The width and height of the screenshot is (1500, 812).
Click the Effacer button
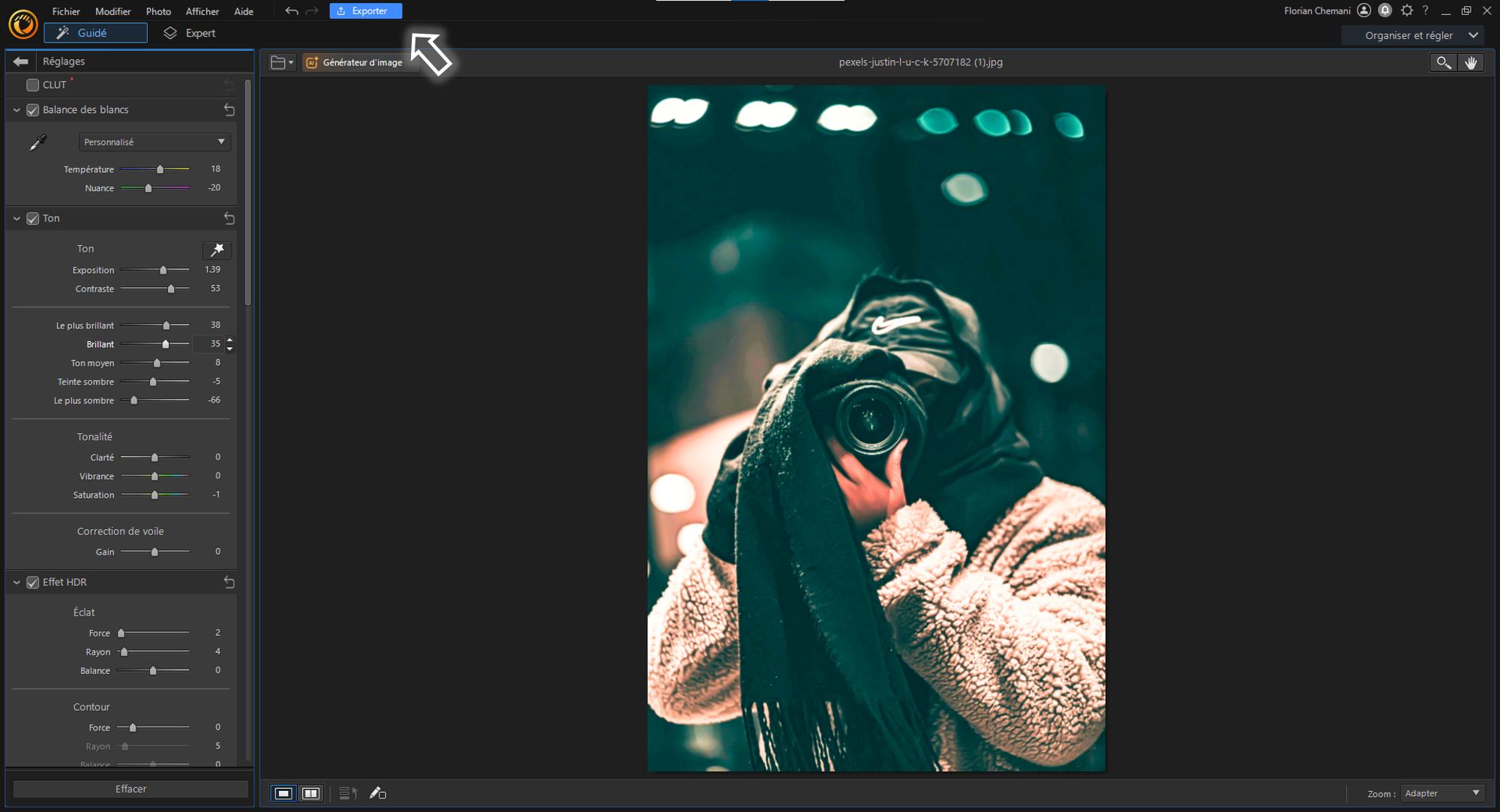pos(131,790)
